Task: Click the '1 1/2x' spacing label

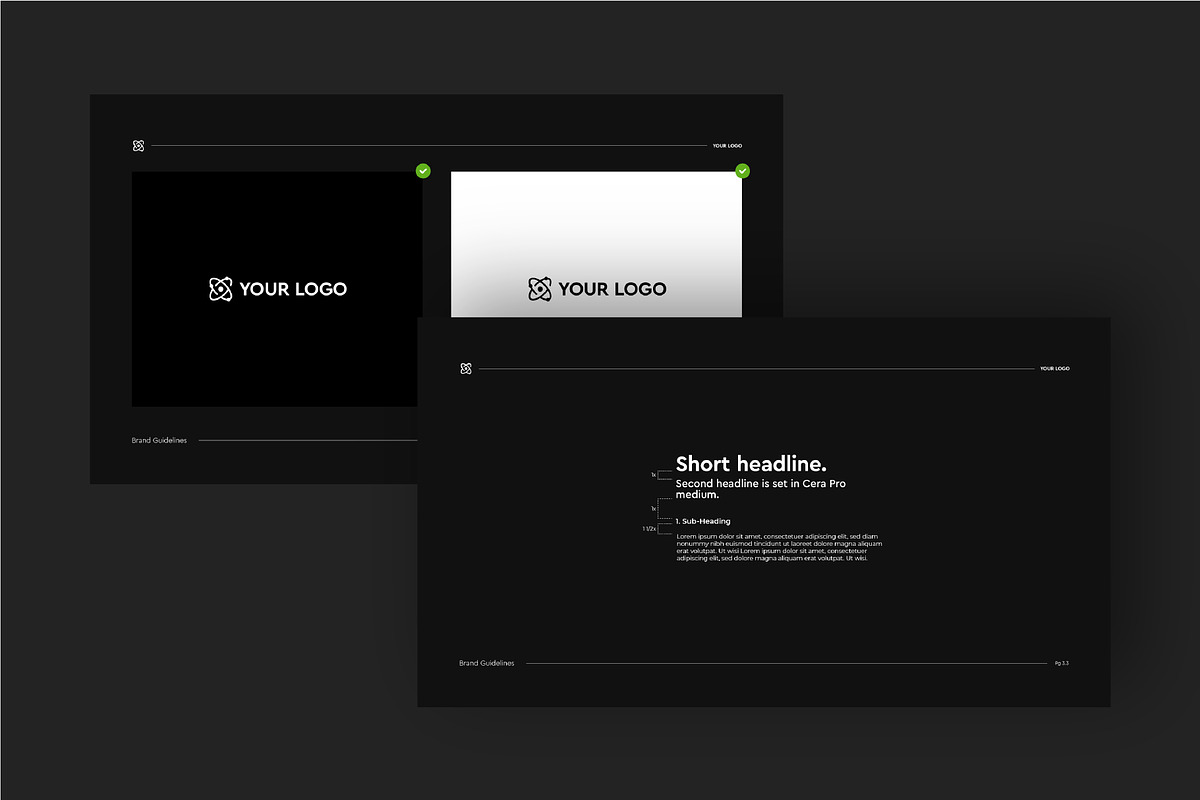Action: click(x=648, y=528)
